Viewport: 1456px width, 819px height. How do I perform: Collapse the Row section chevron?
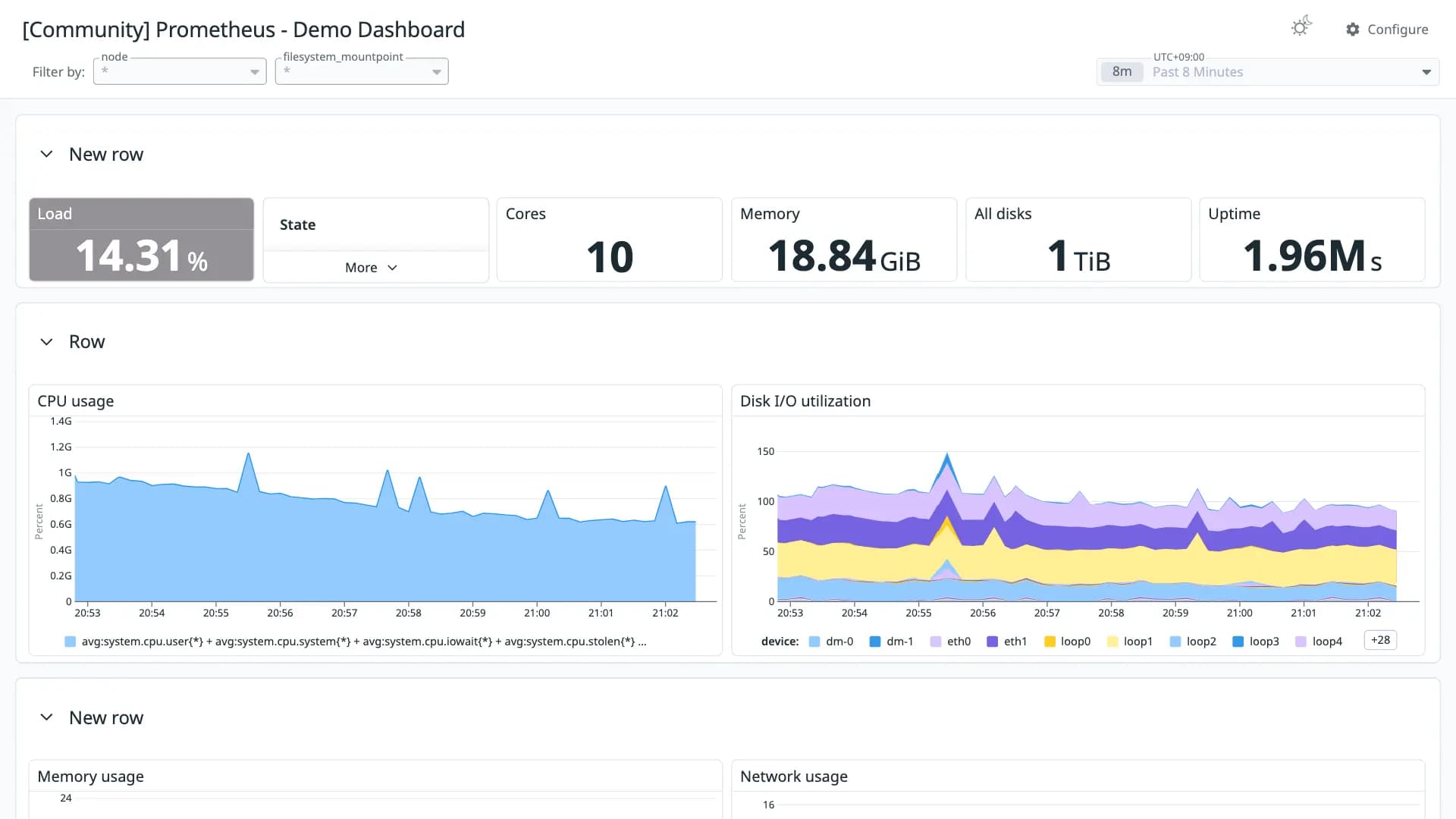(x=46, y=342)
